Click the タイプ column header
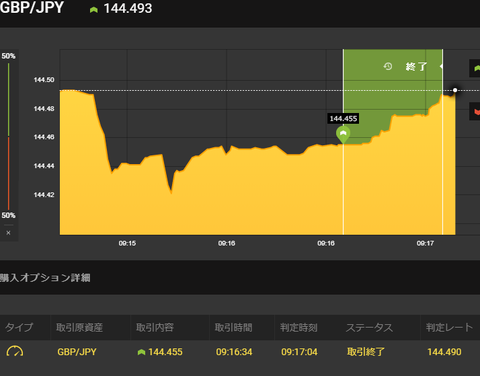 [x=19, y=327]
